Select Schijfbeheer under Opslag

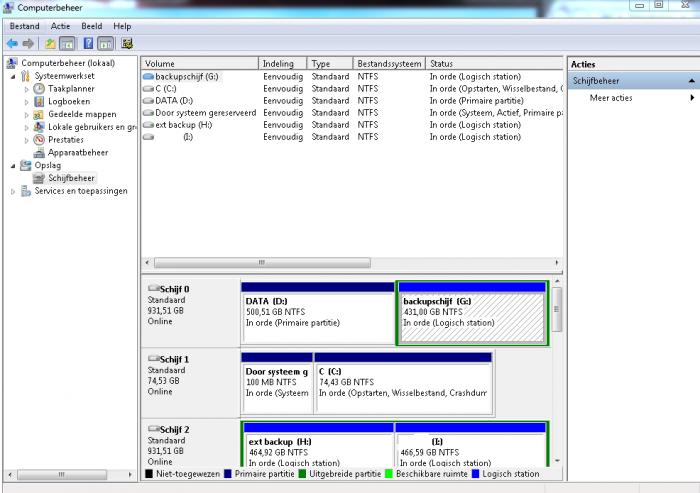(70, 178)
